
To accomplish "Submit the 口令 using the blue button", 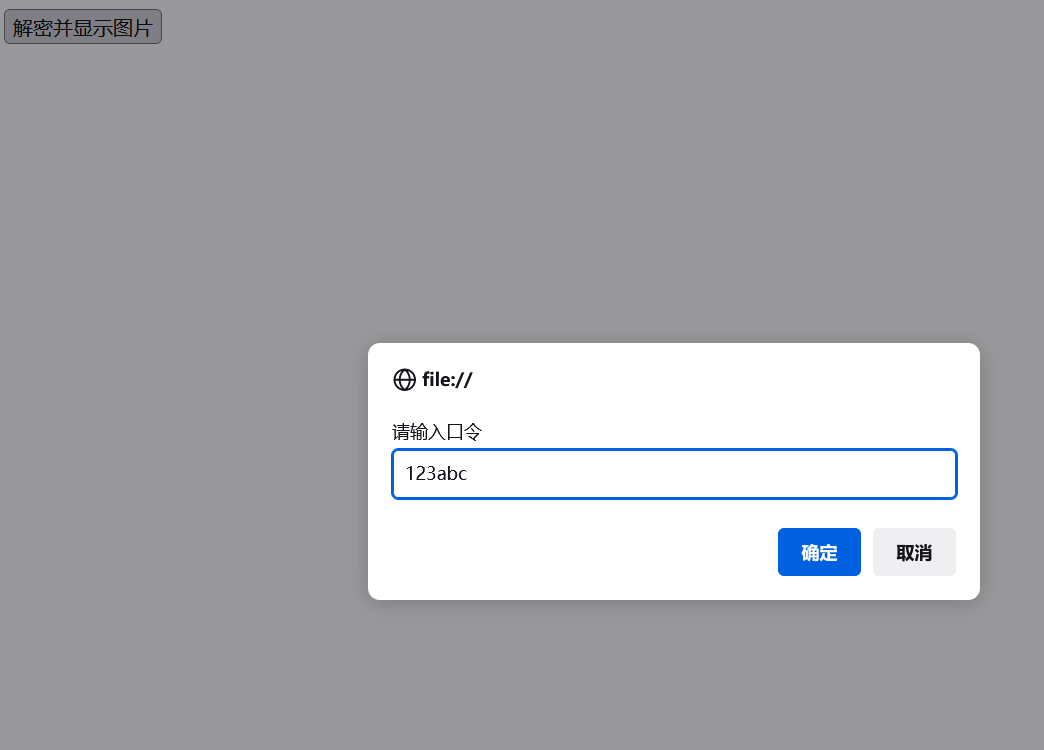I will click(x=819, y=552).
